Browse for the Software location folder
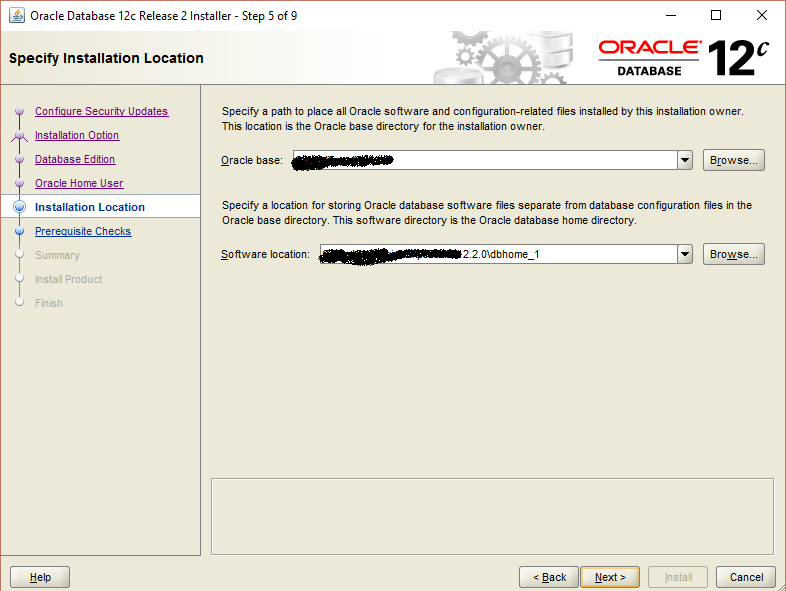Image resolution: width=786 pixels, height=591 pixels. tap(734, 255)
